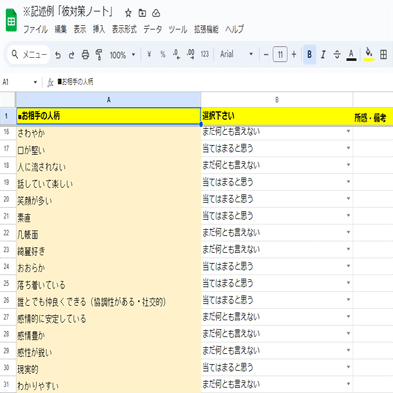This screenshot has height=393, width=393.
Task: Select row 1 header
Action: [6, 116]
